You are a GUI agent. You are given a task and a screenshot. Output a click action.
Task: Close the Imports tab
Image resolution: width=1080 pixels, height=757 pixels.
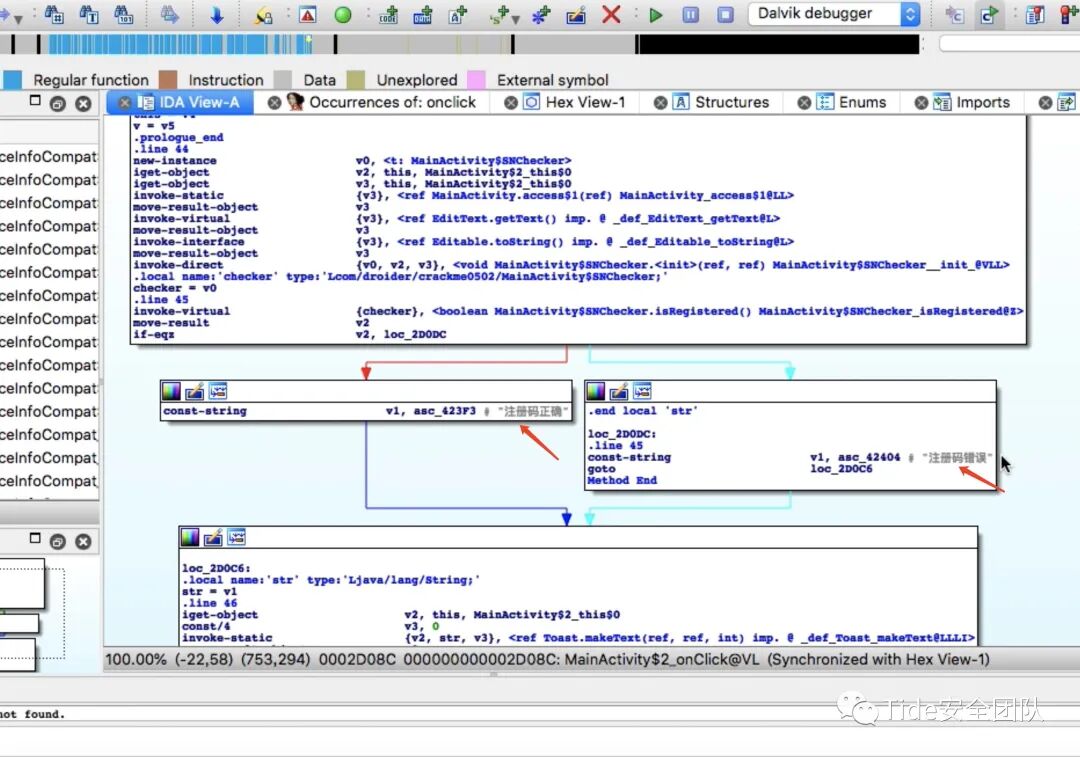coord(921,103)
